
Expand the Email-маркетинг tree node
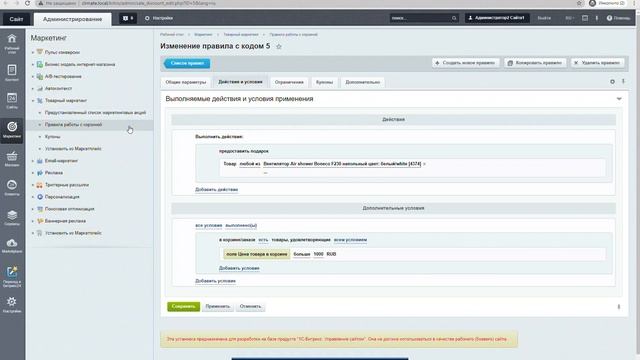click(33, 161)
